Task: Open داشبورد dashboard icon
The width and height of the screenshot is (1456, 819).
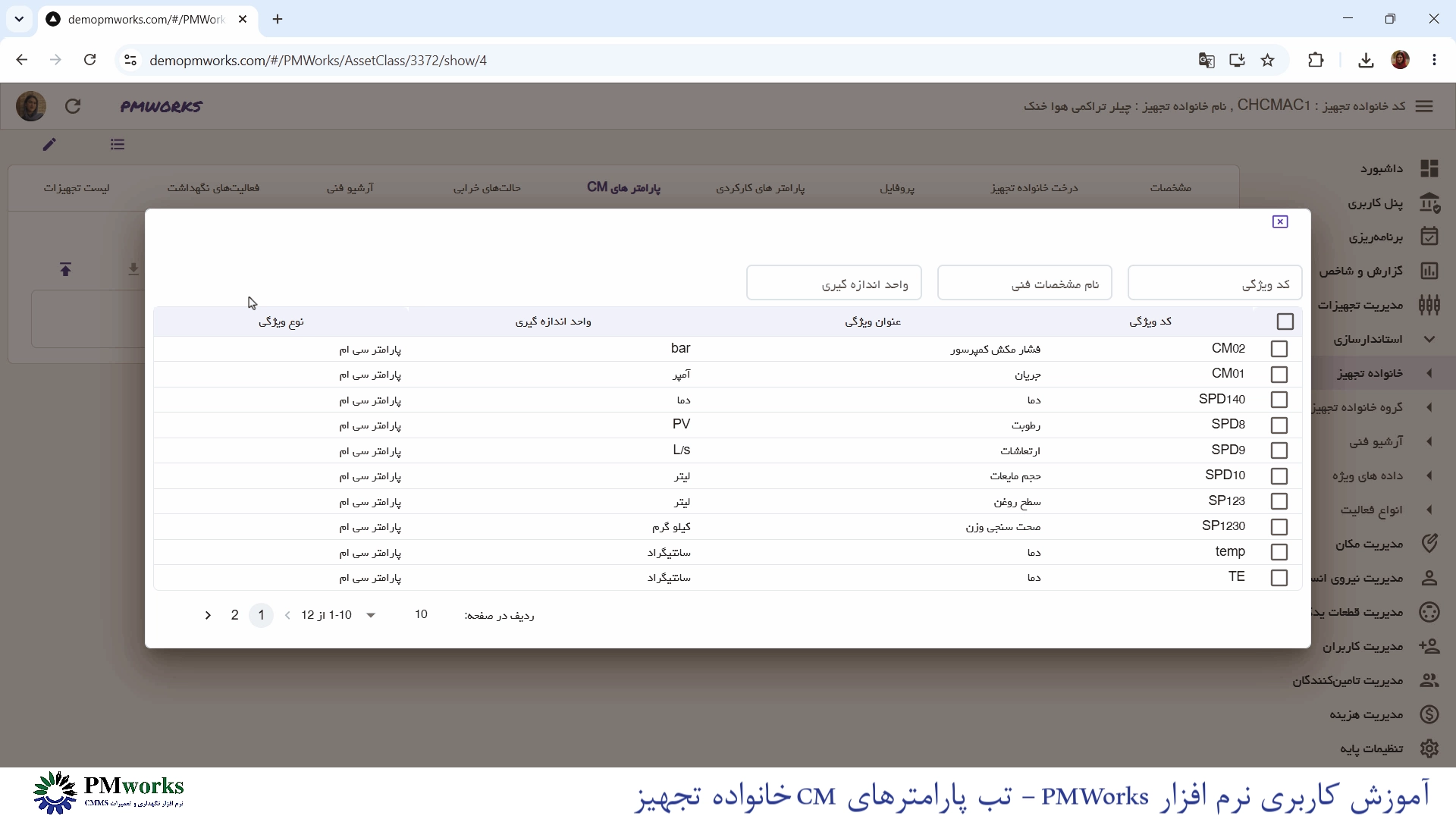Action: pyautogui.click(x=1429, y=168)
